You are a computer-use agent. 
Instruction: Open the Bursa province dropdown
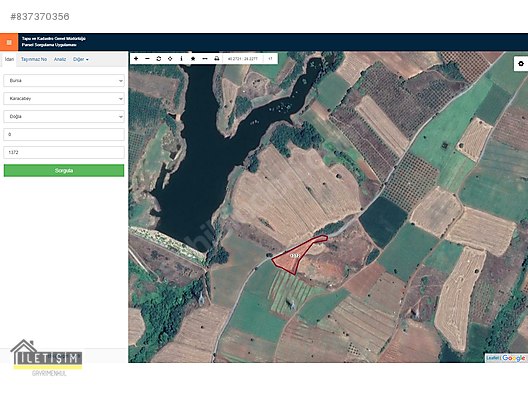pyautogui.click(x=64, y=81)
